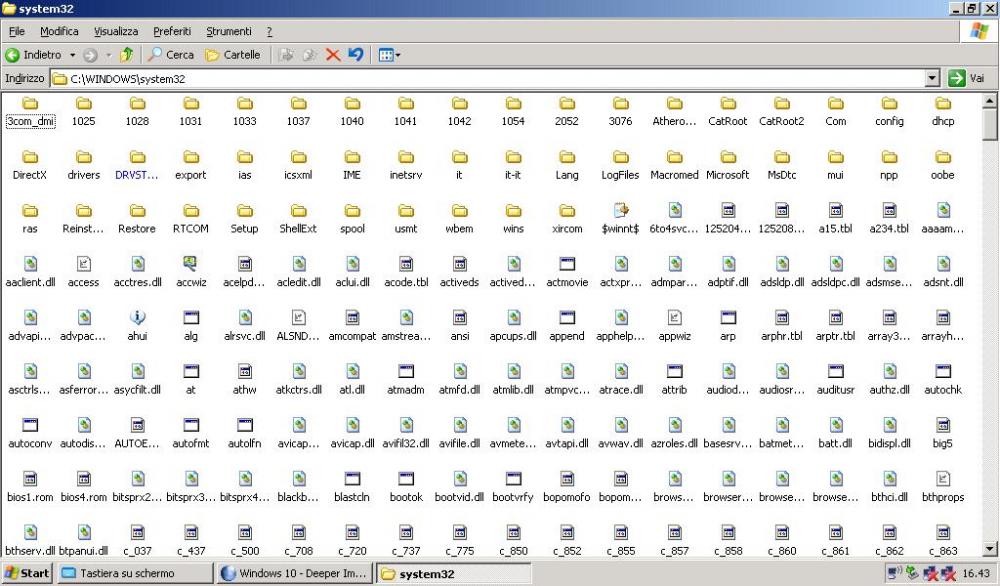The width and height of the screenshot is (1000, 586).
Task: Select the $winnt$ file icon
Action: [621, 210]
